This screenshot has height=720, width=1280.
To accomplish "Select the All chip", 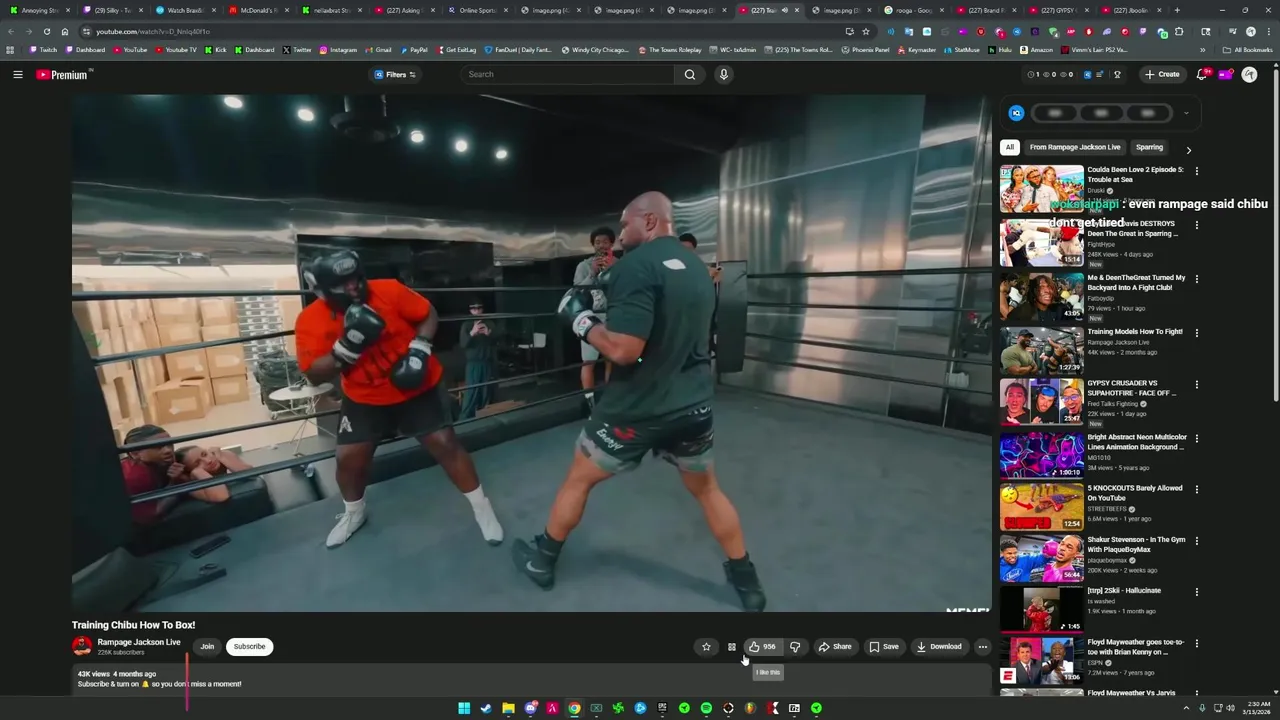I will pos(1009,147).
